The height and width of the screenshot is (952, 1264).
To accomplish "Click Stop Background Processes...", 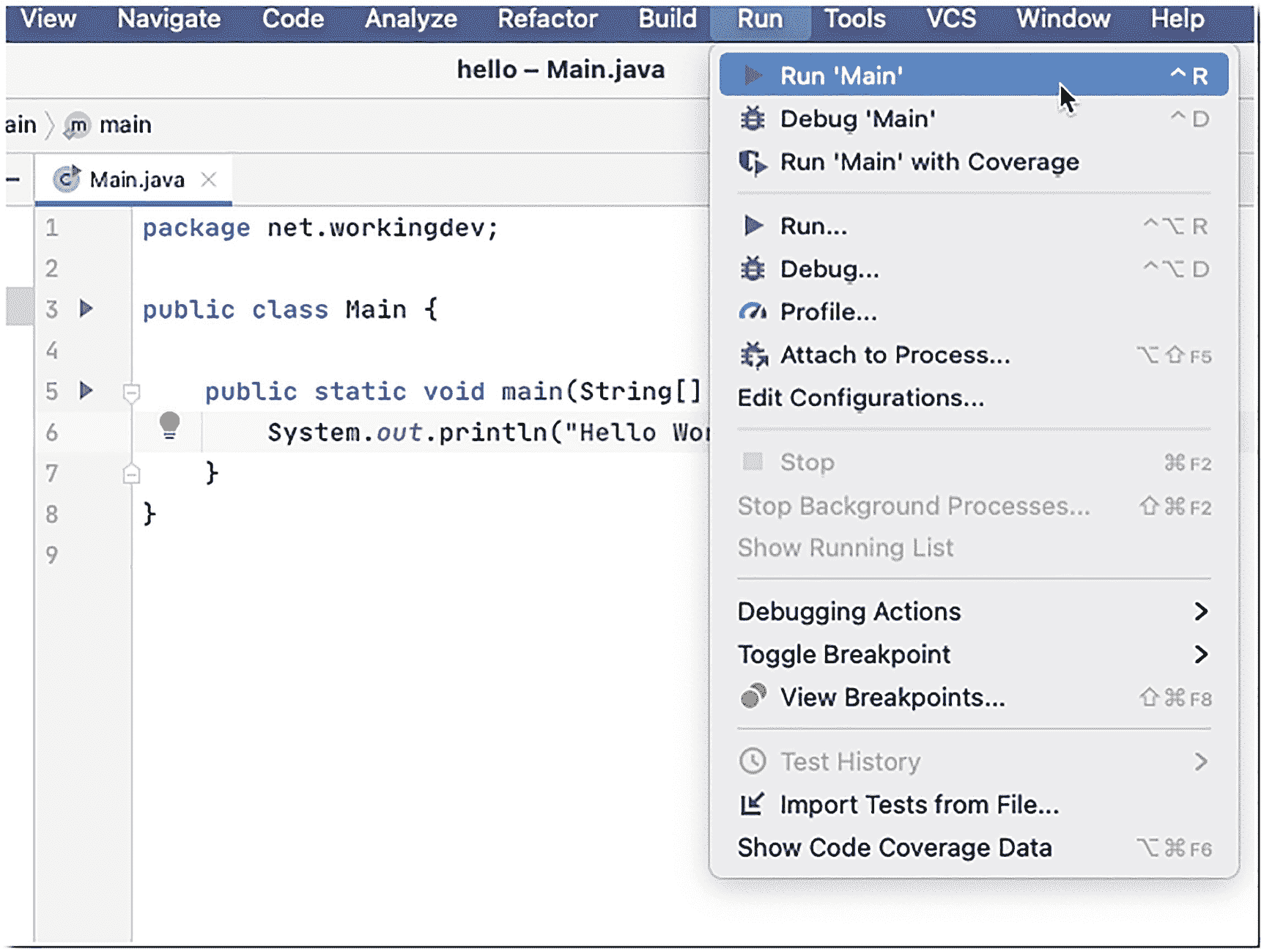I will (x=973, y=506).
